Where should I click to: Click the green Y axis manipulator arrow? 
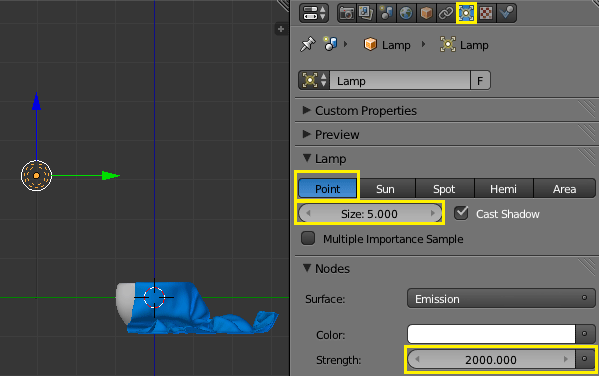[111, 176]
